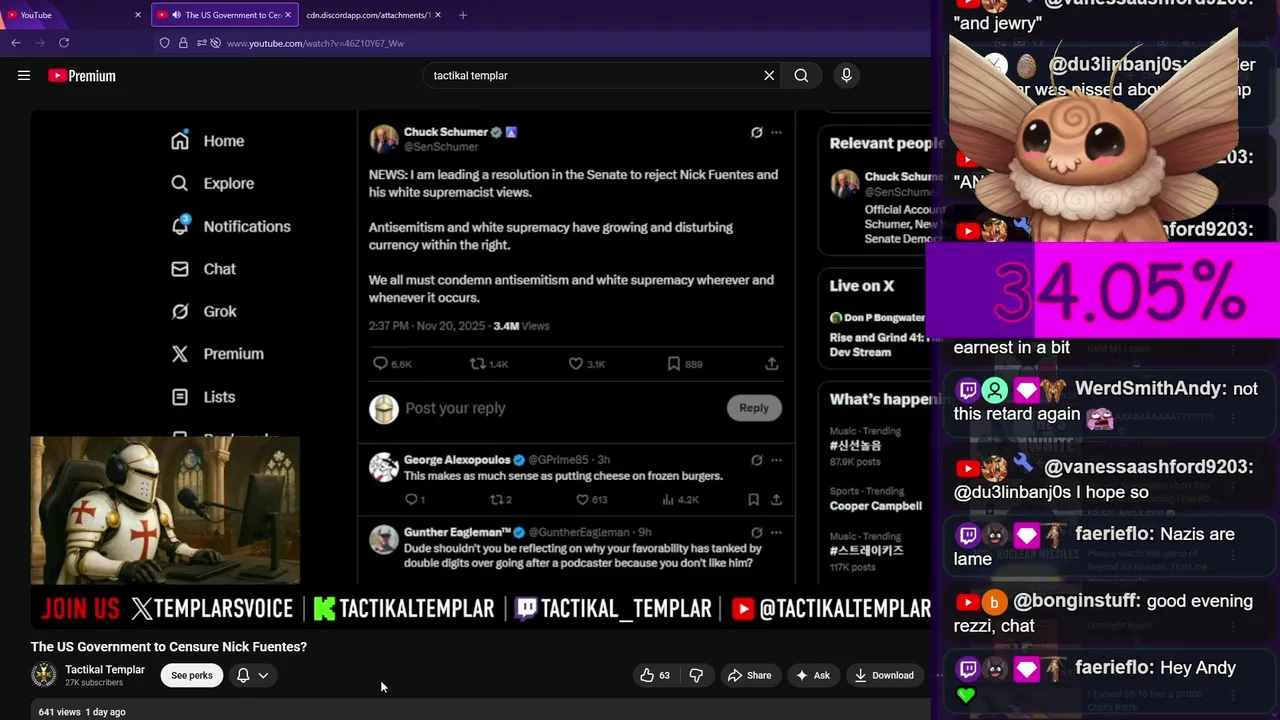
Task: Like the video with thumbs up
Action: pyautogui.click(x=655, y=675)
